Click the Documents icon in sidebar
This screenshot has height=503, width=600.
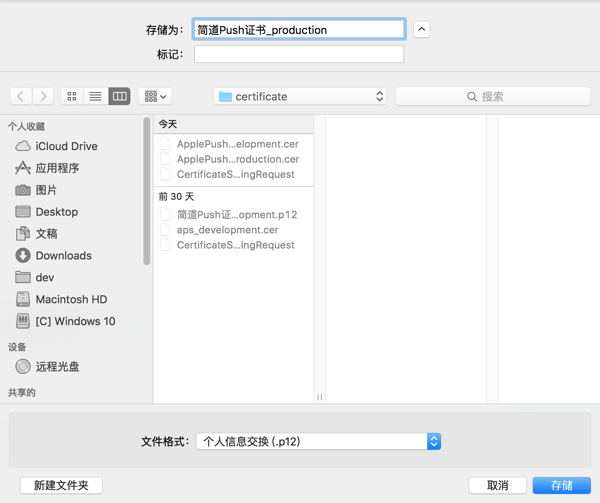pyautogui.click(x=23, y=233)
